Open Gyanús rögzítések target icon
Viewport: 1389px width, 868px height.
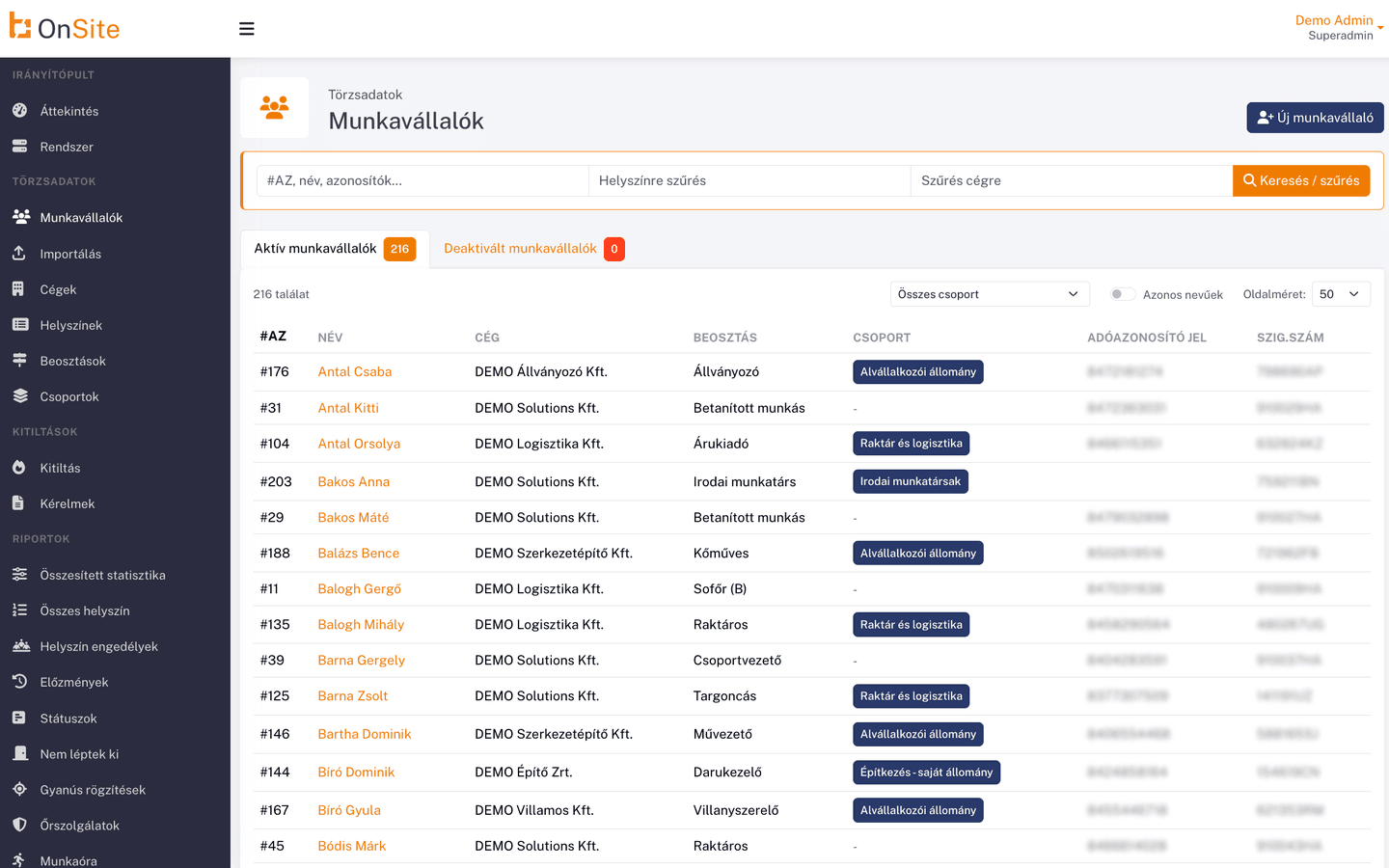[x=19, y=790]
